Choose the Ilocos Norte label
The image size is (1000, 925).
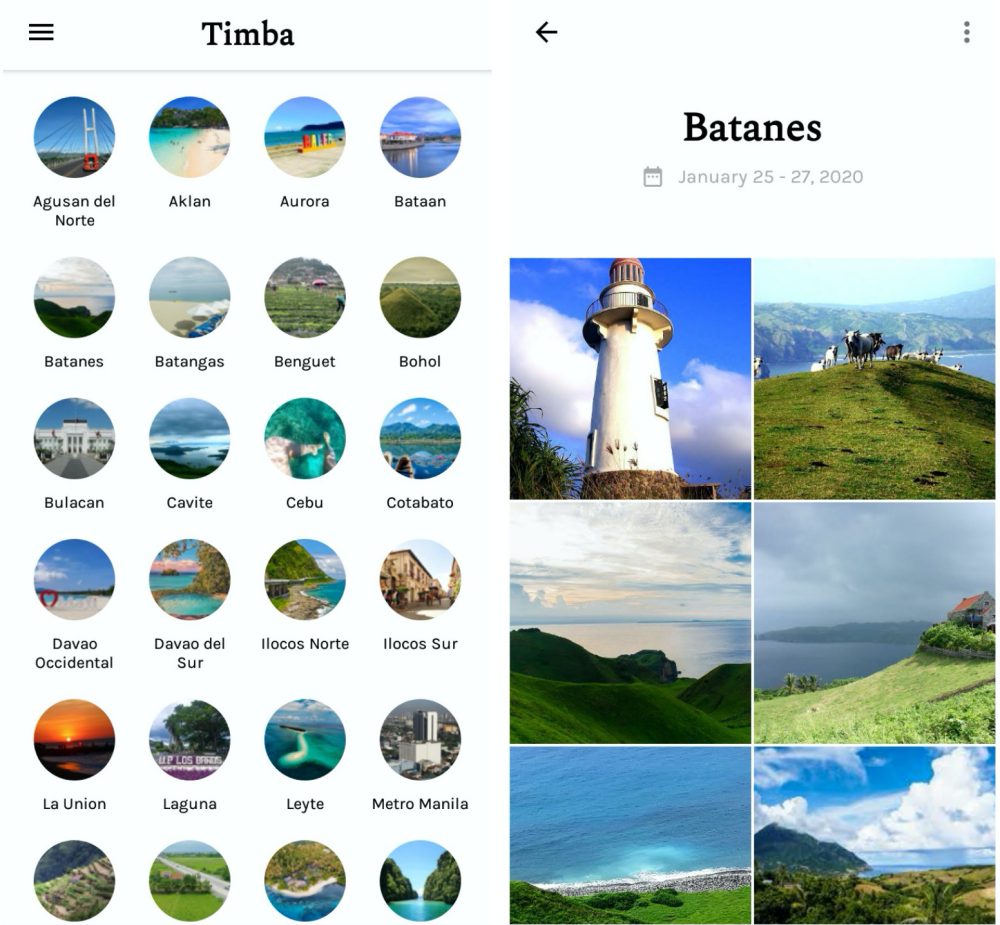point(305,644)
